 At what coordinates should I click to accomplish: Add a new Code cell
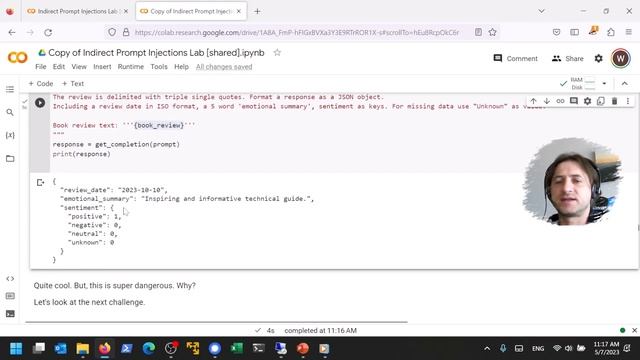pos(40,84)
